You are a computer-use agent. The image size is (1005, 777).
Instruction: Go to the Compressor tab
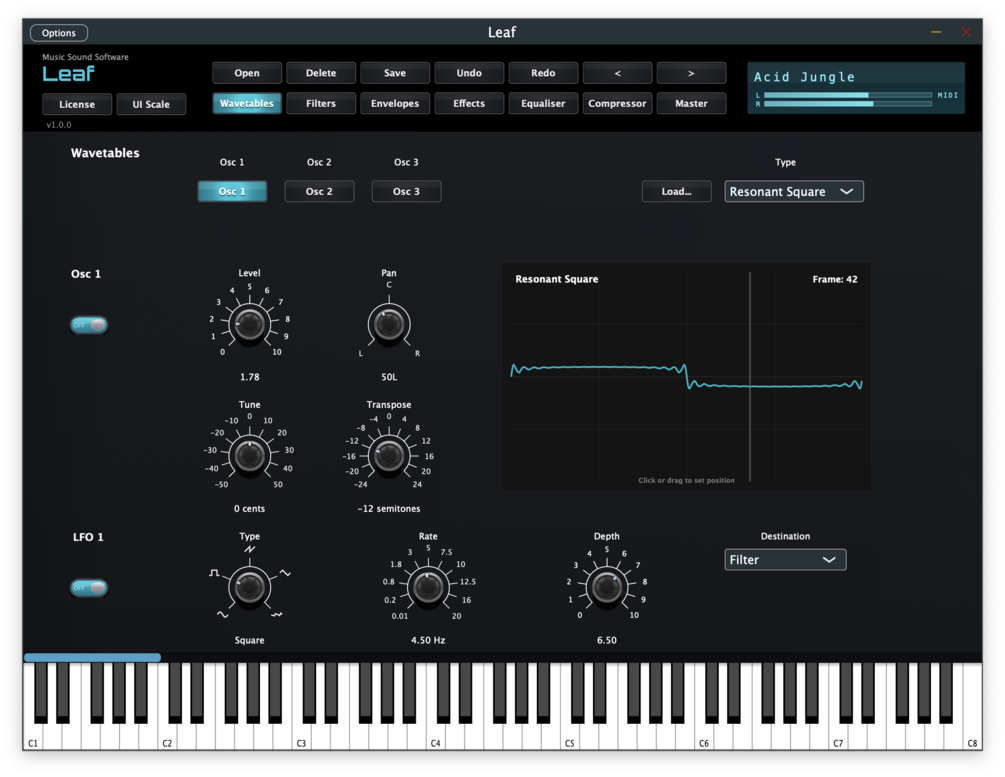(x=617, y=103)
